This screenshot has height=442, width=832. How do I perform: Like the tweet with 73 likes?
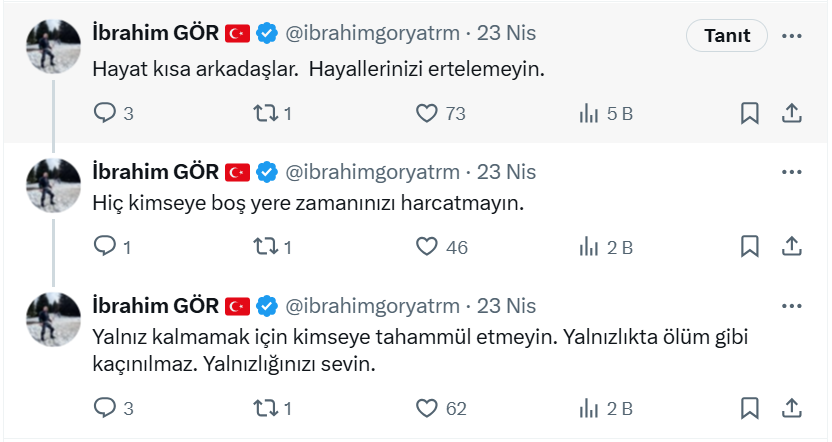click(428, 113)
